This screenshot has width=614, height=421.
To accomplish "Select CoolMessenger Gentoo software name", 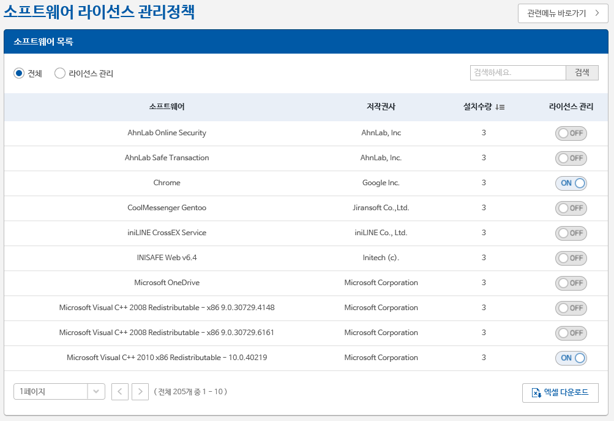I will (x=167, y=208).
